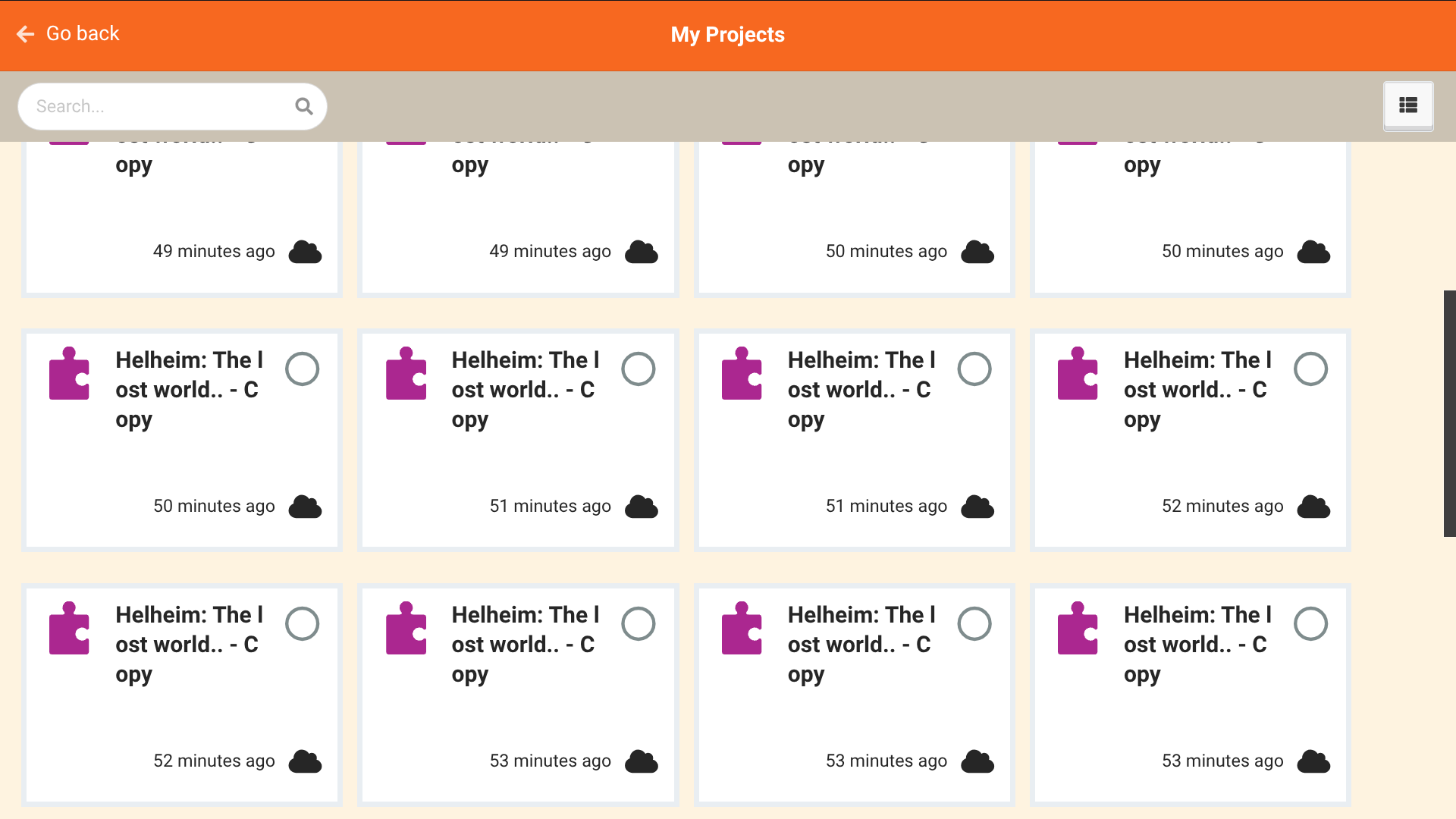Open first 53 minutes ago Helheim project title
1456x819 pixels.
pyautogui.click(x=526, y=644)
